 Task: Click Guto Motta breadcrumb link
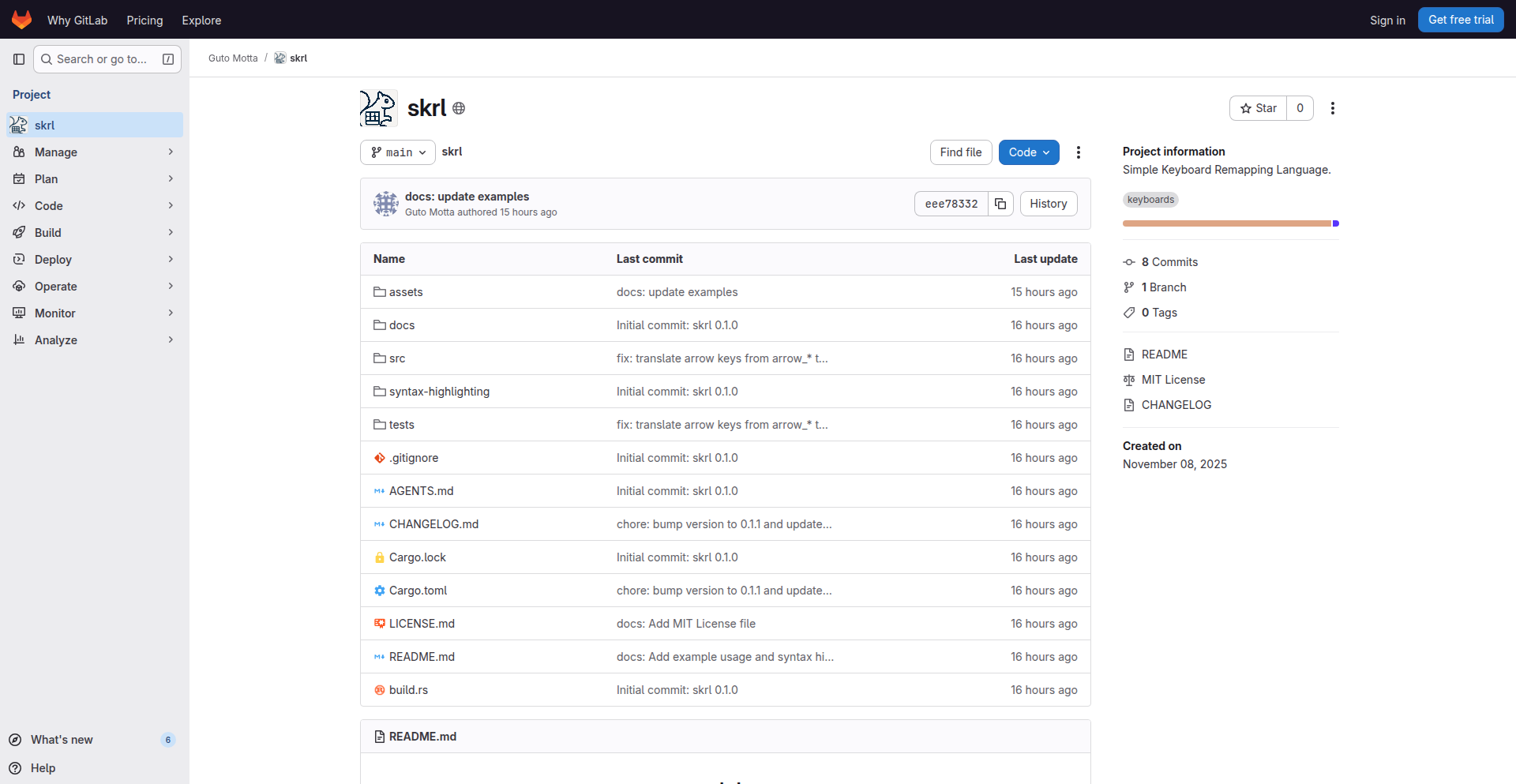pos(233,58)
